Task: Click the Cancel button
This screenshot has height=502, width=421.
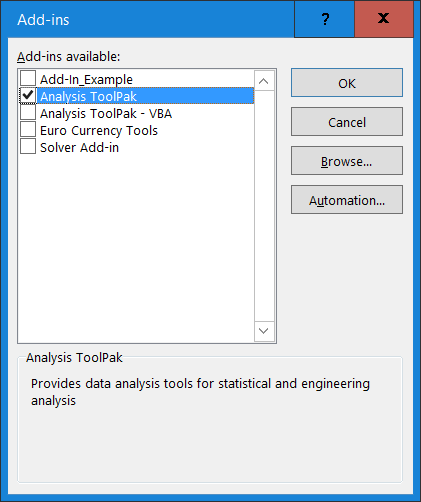Action: [x=347, y=122]
